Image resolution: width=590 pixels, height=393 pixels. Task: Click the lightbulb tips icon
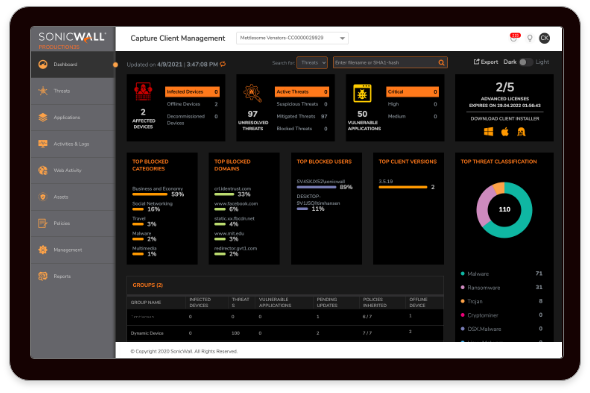click(530, 38)
